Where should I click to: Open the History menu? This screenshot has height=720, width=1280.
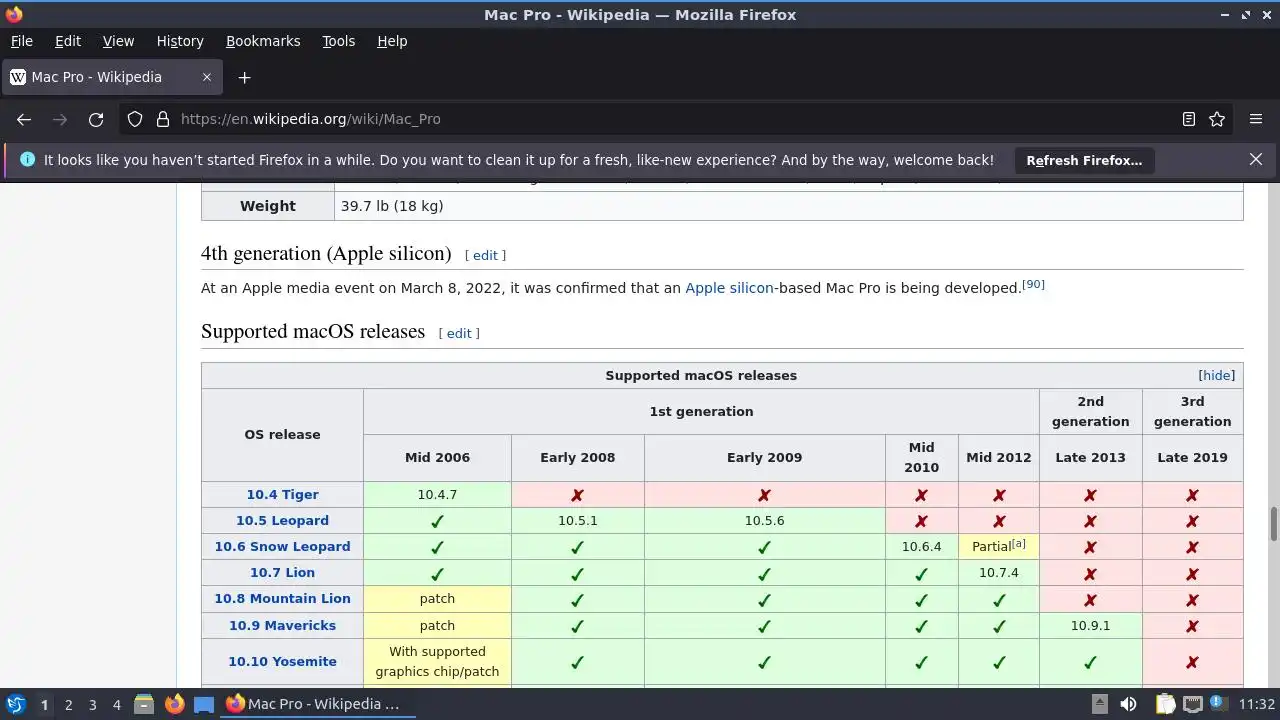(x=180, y=41)
